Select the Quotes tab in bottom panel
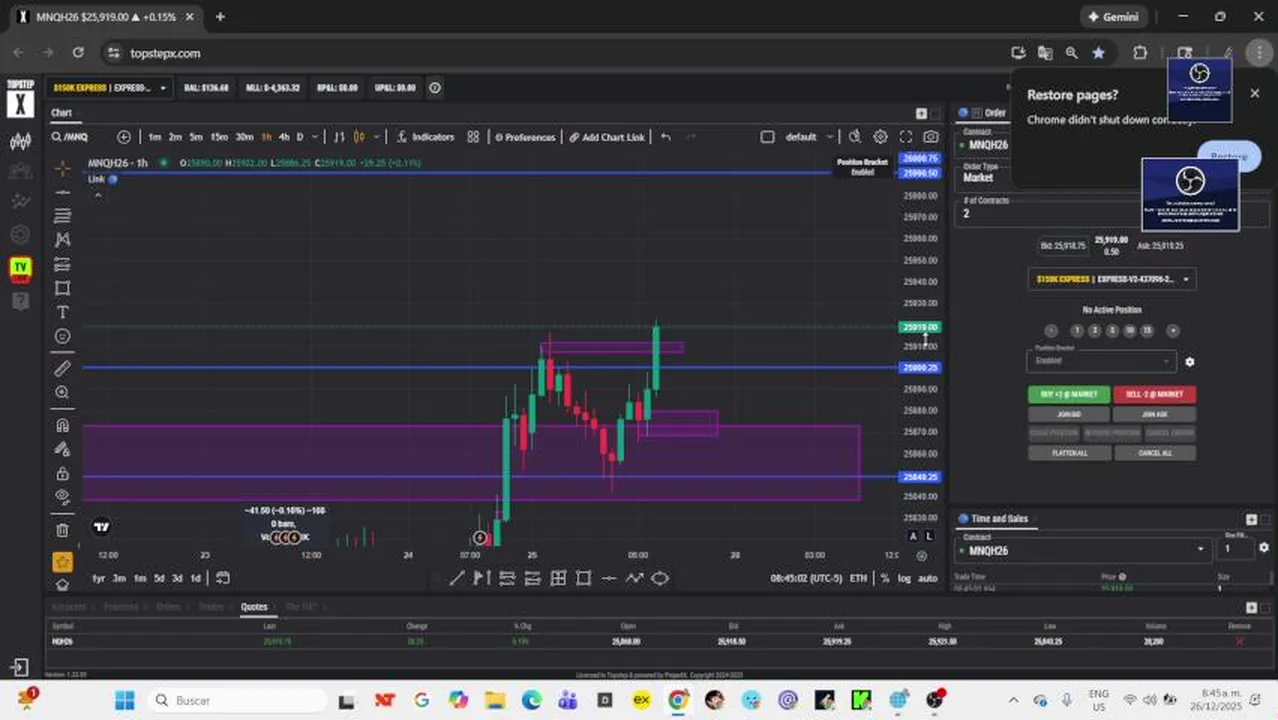The height and width of the screenshot is (720, 1278). [254, 607]
